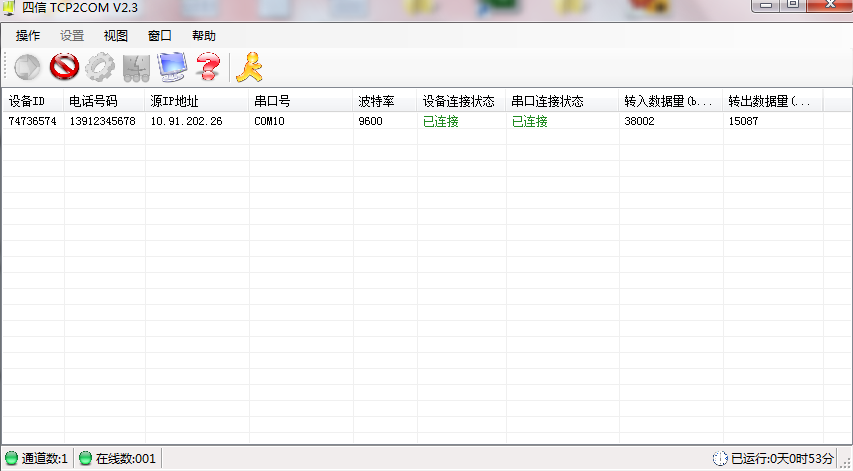This screenshot has width=853, height=471.
Task: Open the 视图 menu
Action: [x=116, y=36]
